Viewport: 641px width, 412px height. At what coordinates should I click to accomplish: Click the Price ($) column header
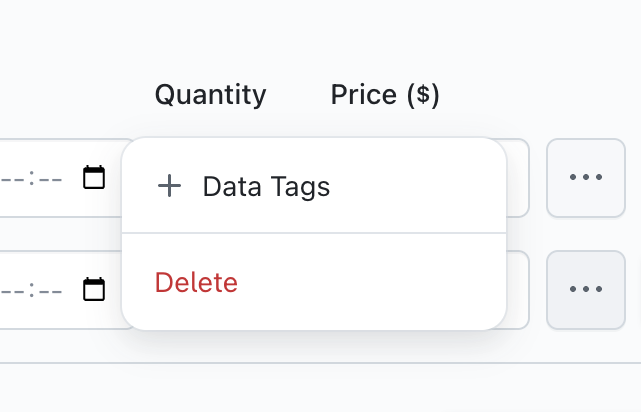tap(385, 95)
